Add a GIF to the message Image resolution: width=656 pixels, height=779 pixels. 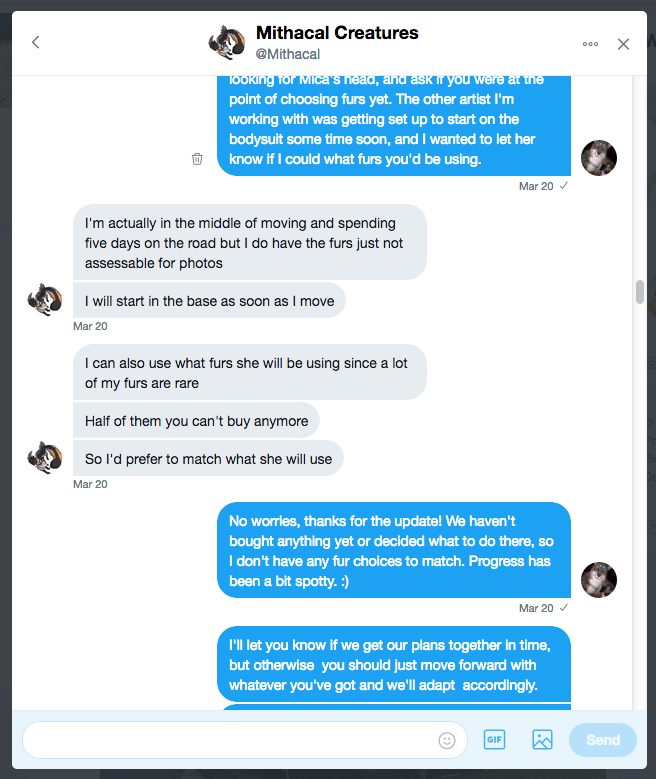coord(494,740)
